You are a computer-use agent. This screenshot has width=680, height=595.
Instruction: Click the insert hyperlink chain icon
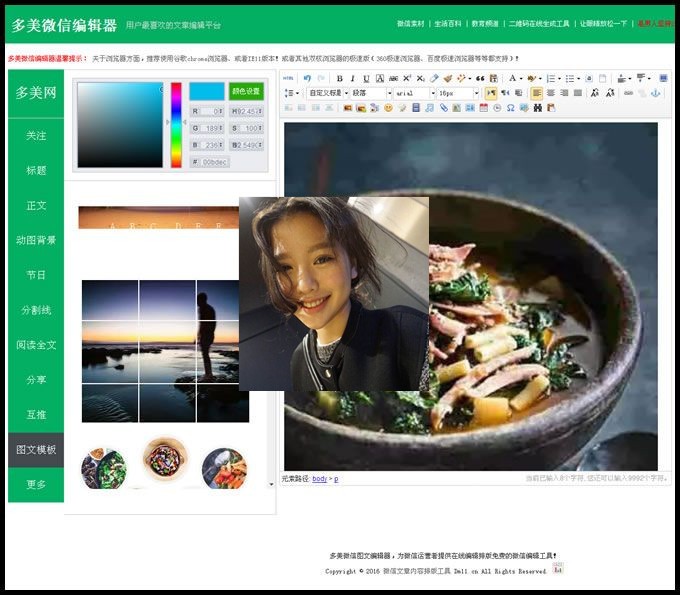point(628,93)
